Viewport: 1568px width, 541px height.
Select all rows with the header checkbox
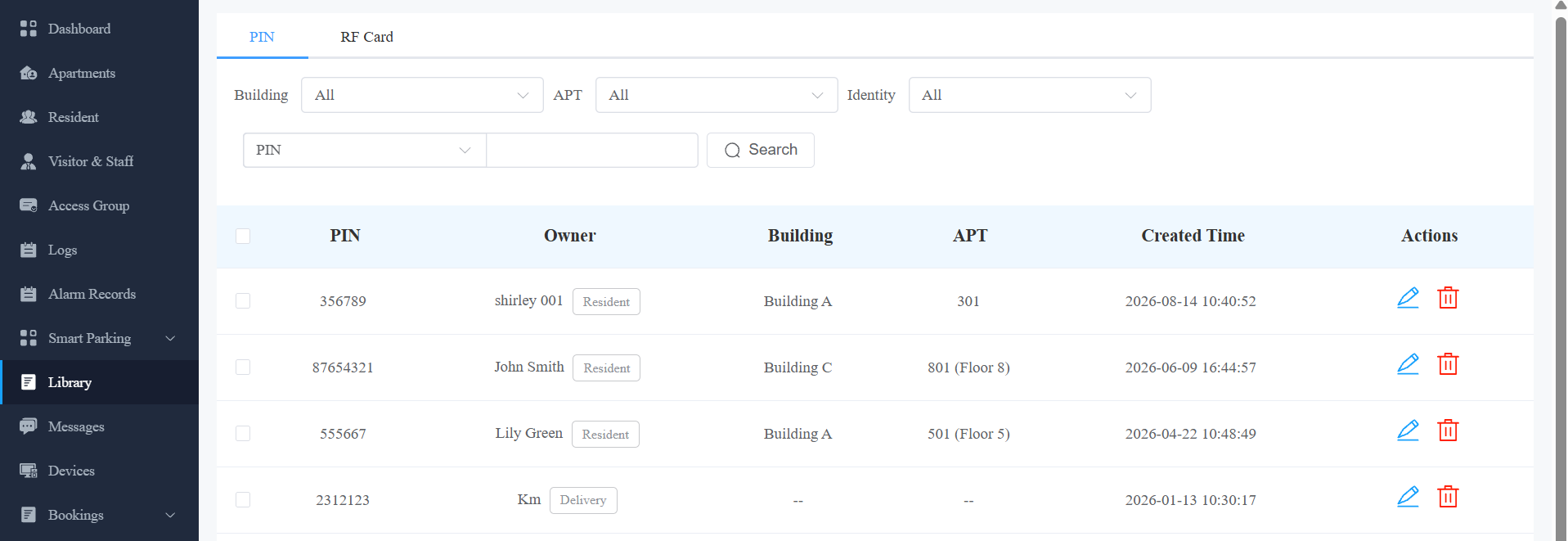click(x=243, y=236)
